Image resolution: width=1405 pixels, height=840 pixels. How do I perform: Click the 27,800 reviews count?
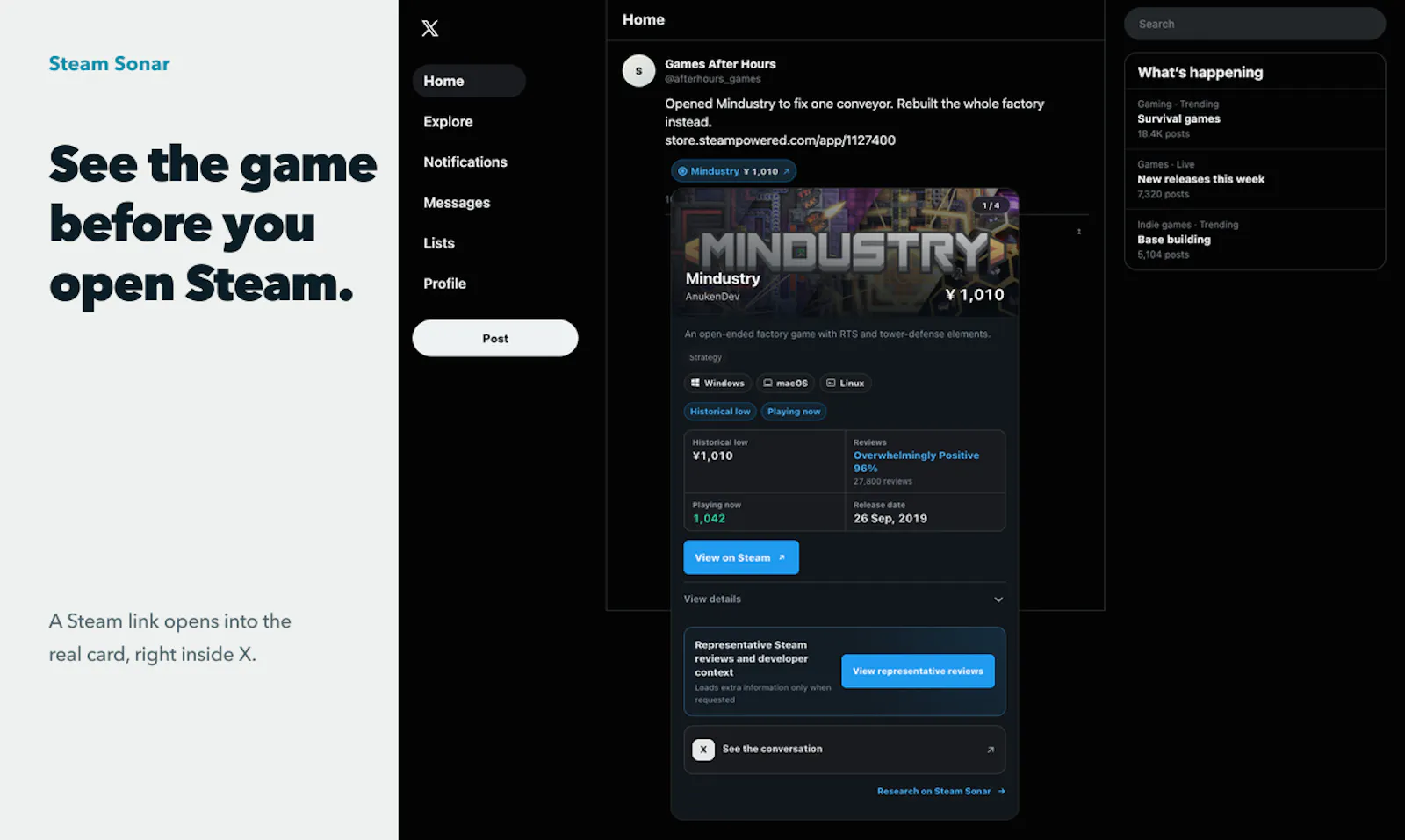tap(883, 482)
